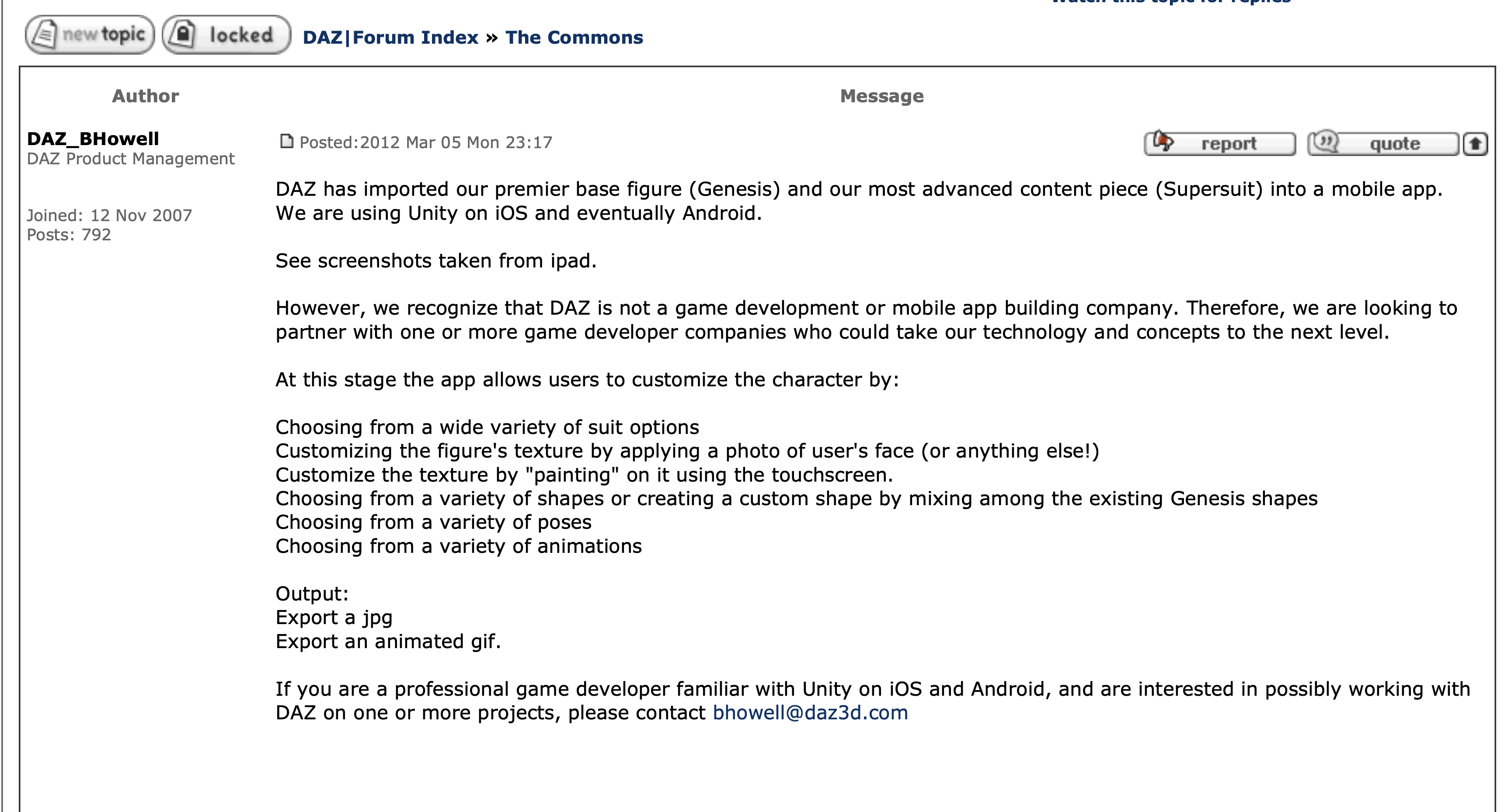Go to The Commons forum
The width and height of the screenshot is (1511, 812).
click(574, 38)
